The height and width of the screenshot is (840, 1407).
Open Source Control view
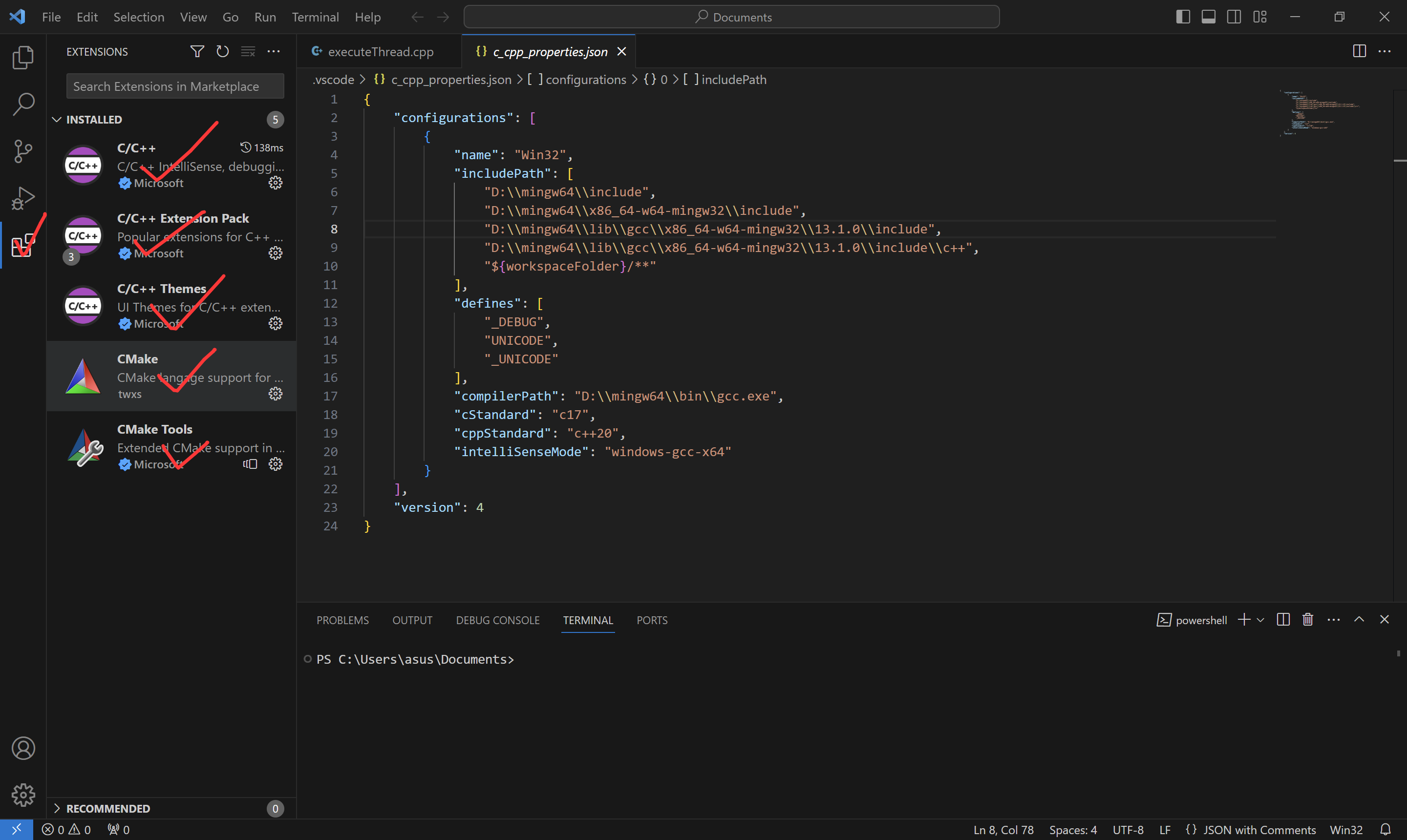coord(22,151)
